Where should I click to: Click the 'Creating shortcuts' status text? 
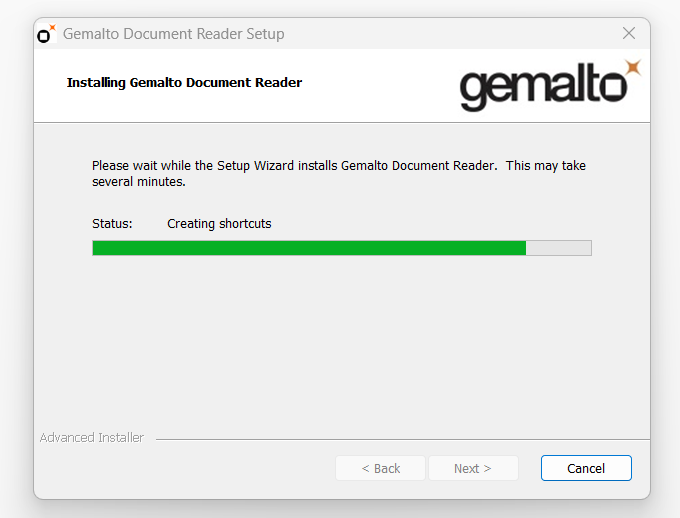click(x=219, y=224)
